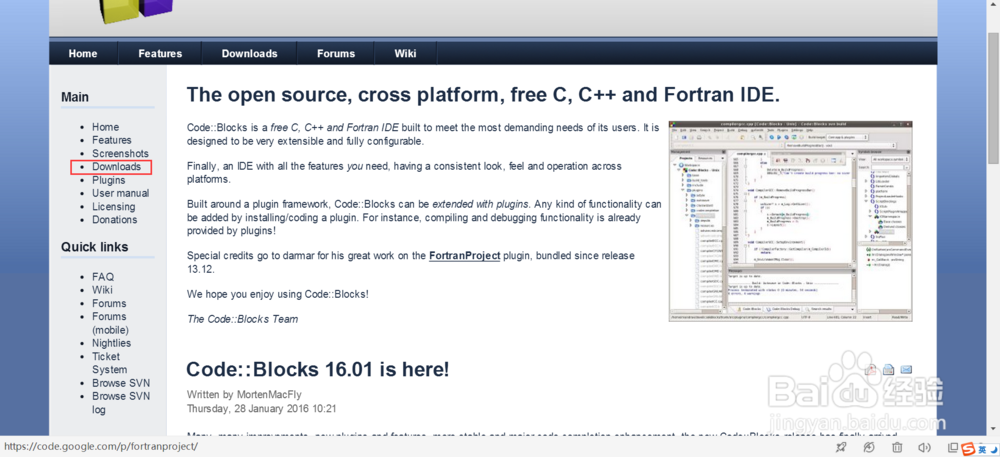
Task: Open Forums in the top navigation bar
Action: point(336,54)
